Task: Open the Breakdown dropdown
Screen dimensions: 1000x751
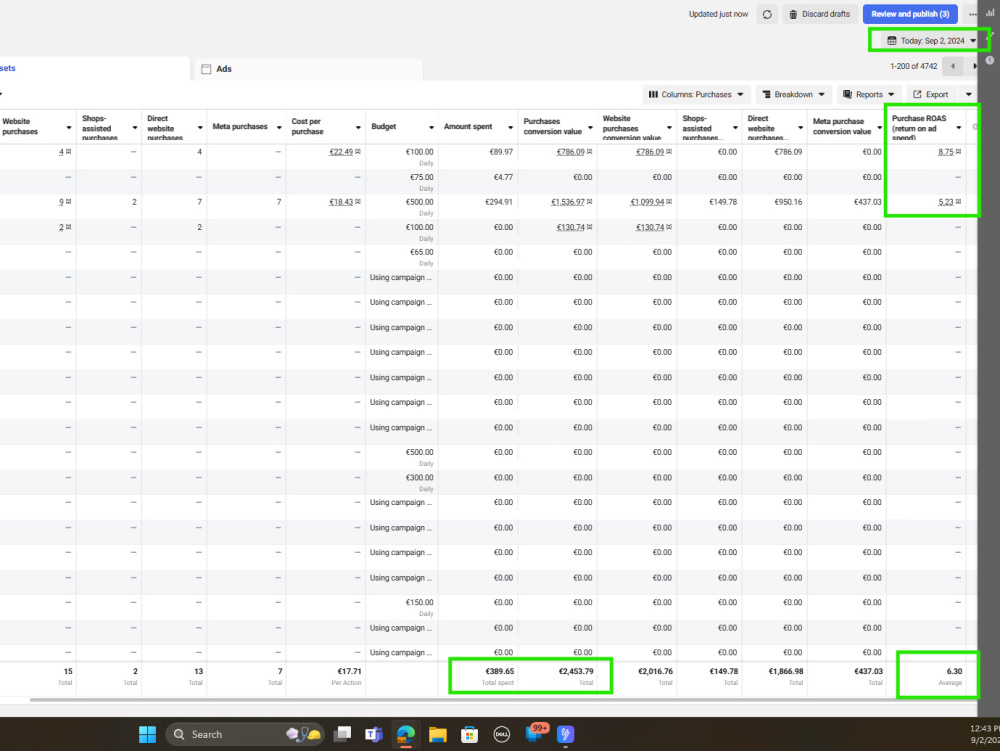Action: tap(793, 94)
